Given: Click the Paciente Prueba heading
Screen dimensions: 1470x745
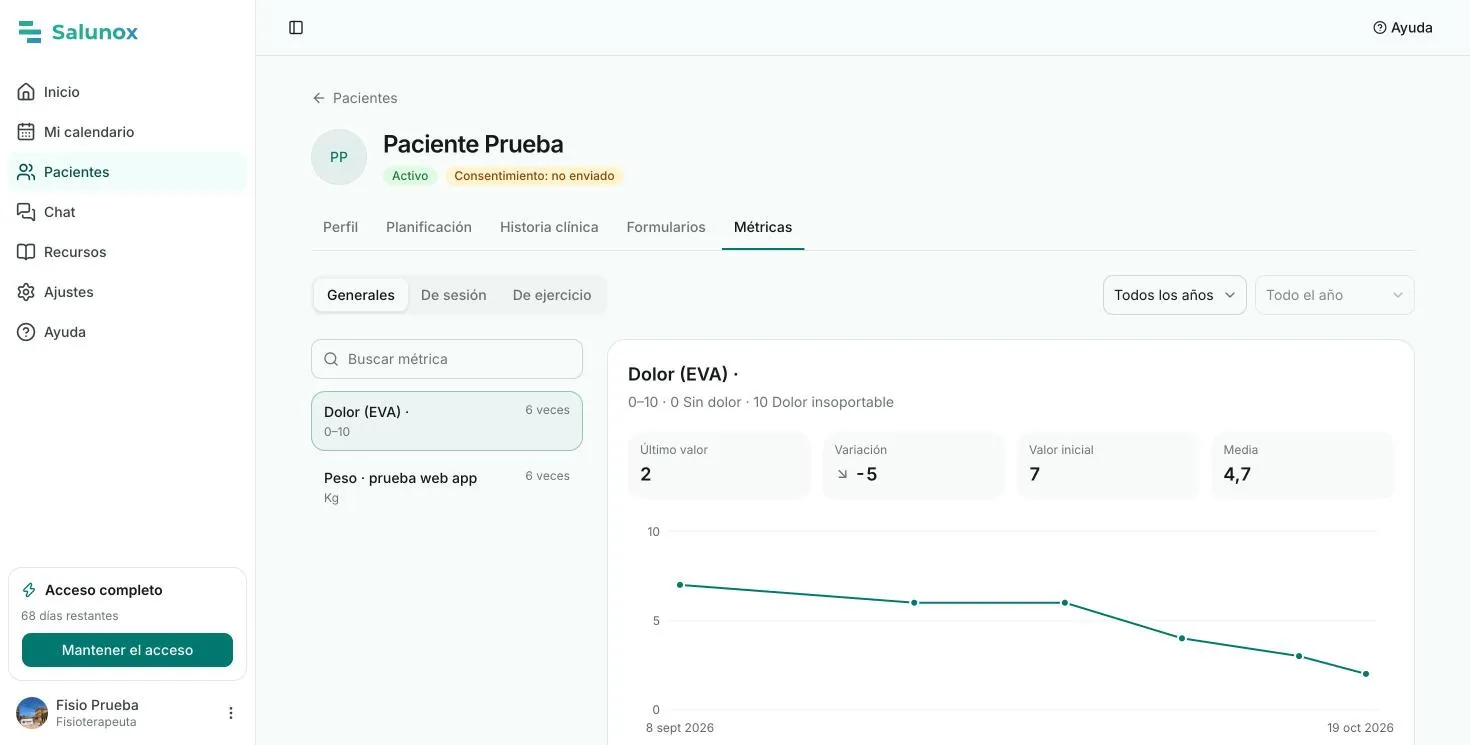Looking at the screenshot, I should tap(473, 144).
